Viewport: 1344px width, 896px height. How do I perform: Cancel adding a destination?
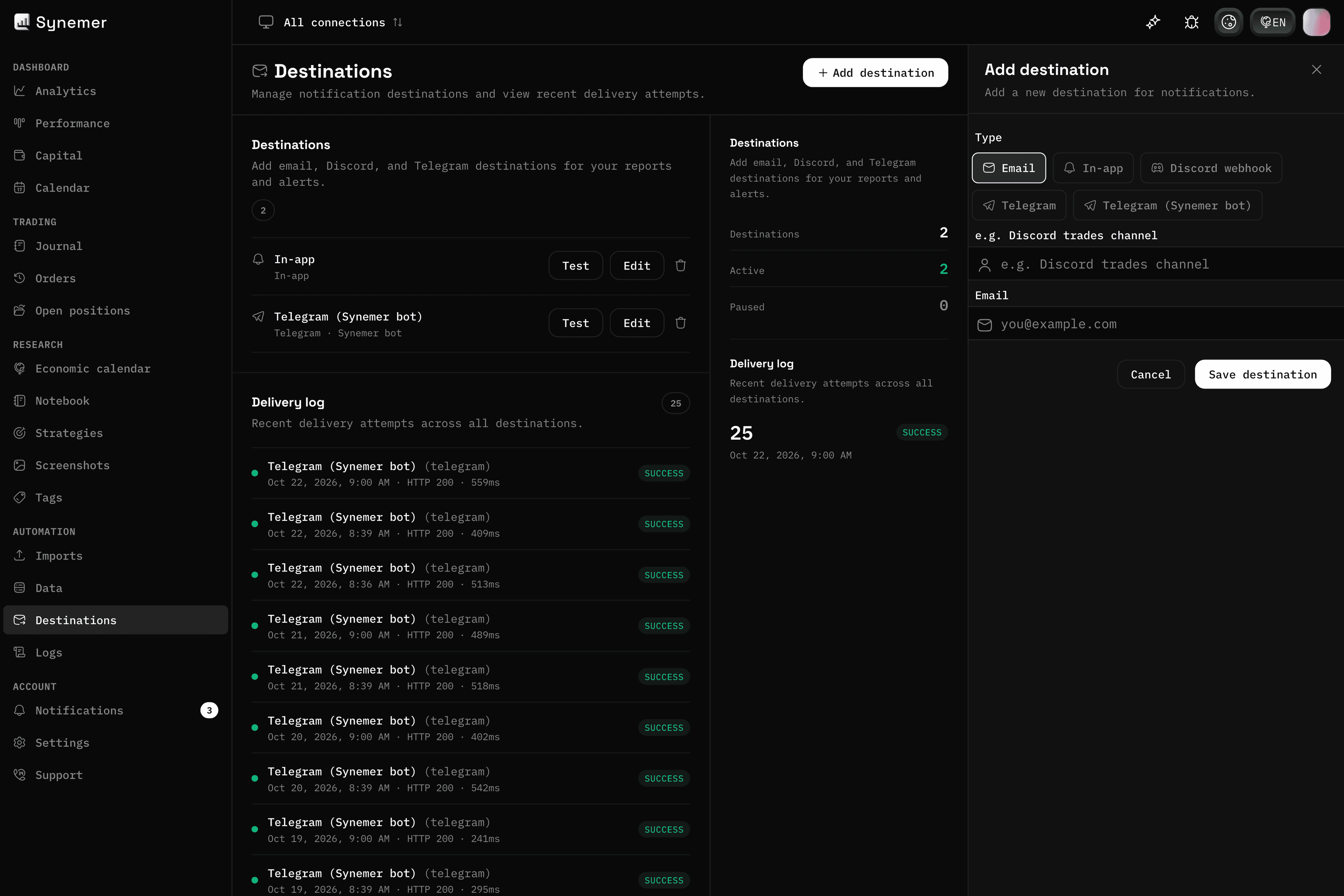pos(1150,374)
